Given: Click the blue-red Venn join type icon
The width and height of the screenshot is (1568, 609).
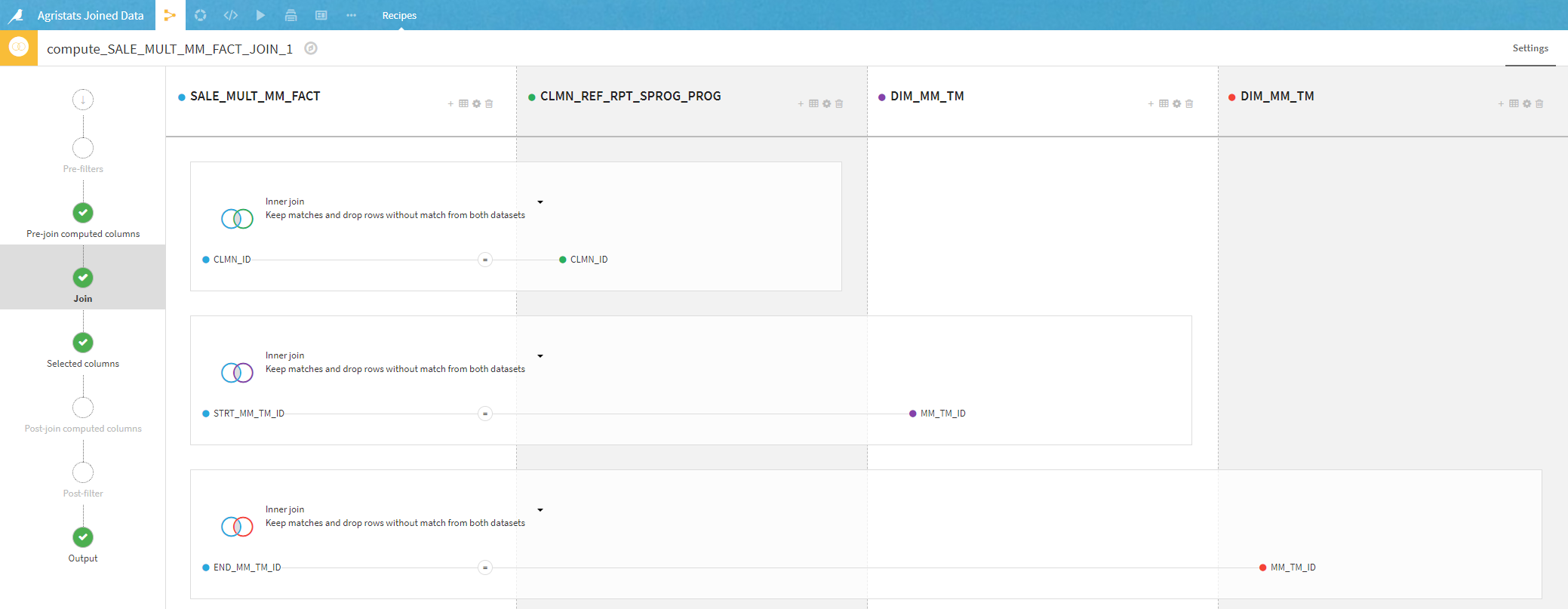Looking at the screenshot, I should [237, 527].
